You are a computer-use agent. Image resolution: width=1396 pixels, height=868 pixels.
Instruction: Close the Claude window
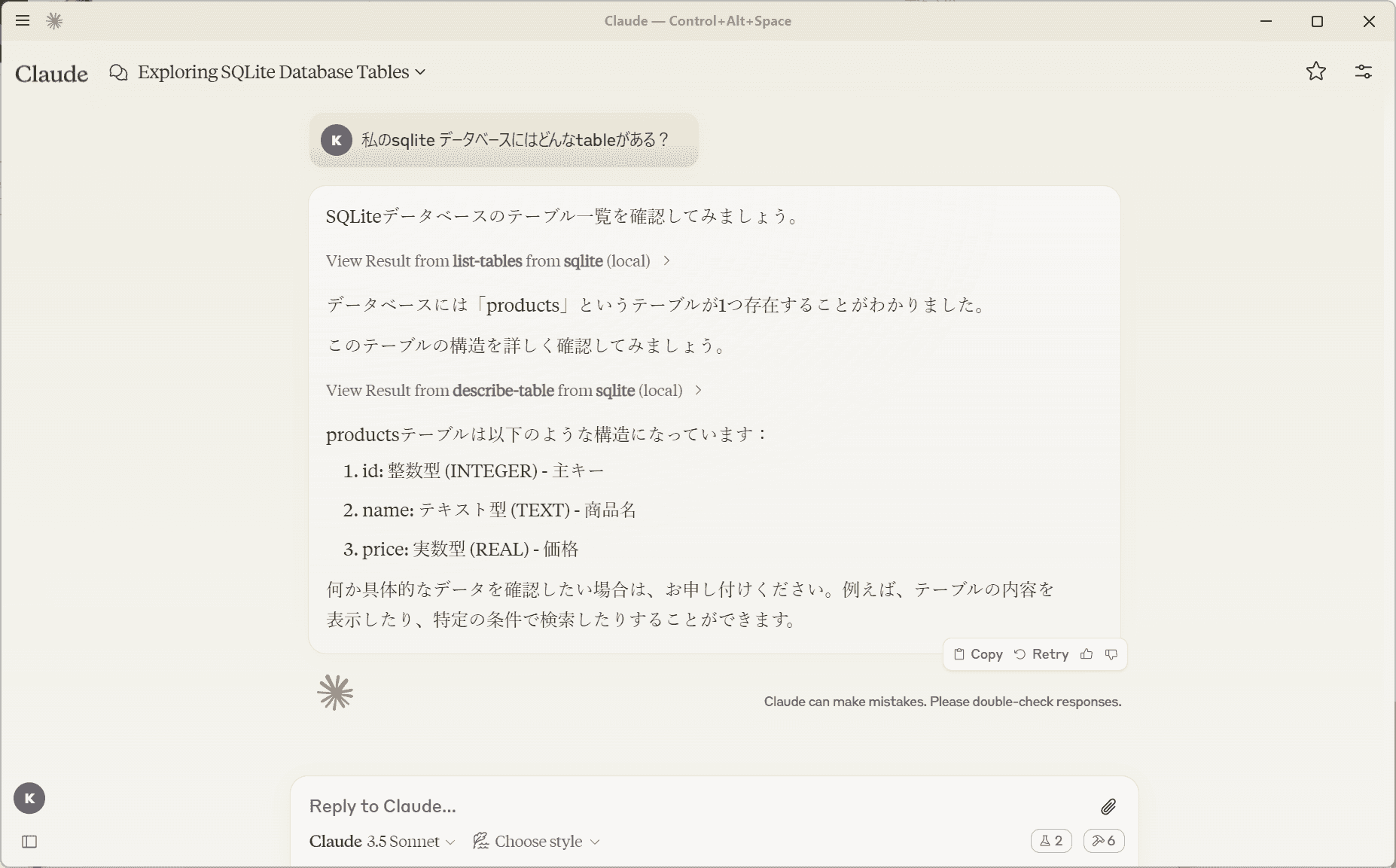coord(1369,21)
